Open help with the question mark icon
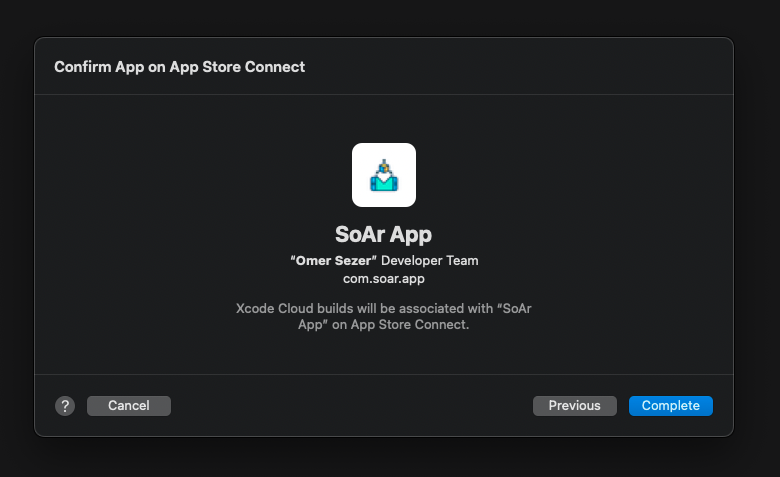This screenshot has height=477, width=780. [x=65, y=406]
